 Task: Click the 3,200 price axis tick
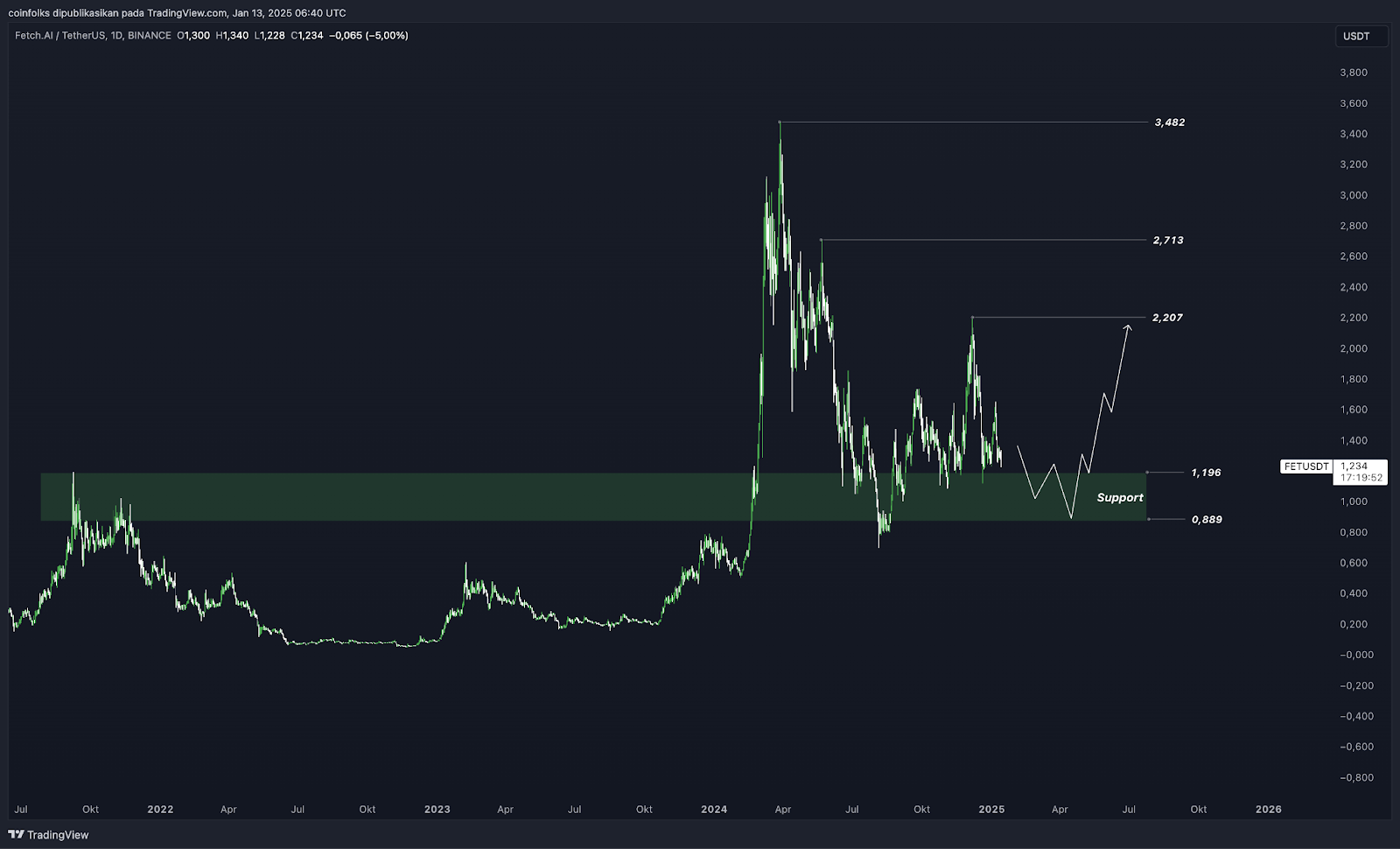tap(1354, 165)
